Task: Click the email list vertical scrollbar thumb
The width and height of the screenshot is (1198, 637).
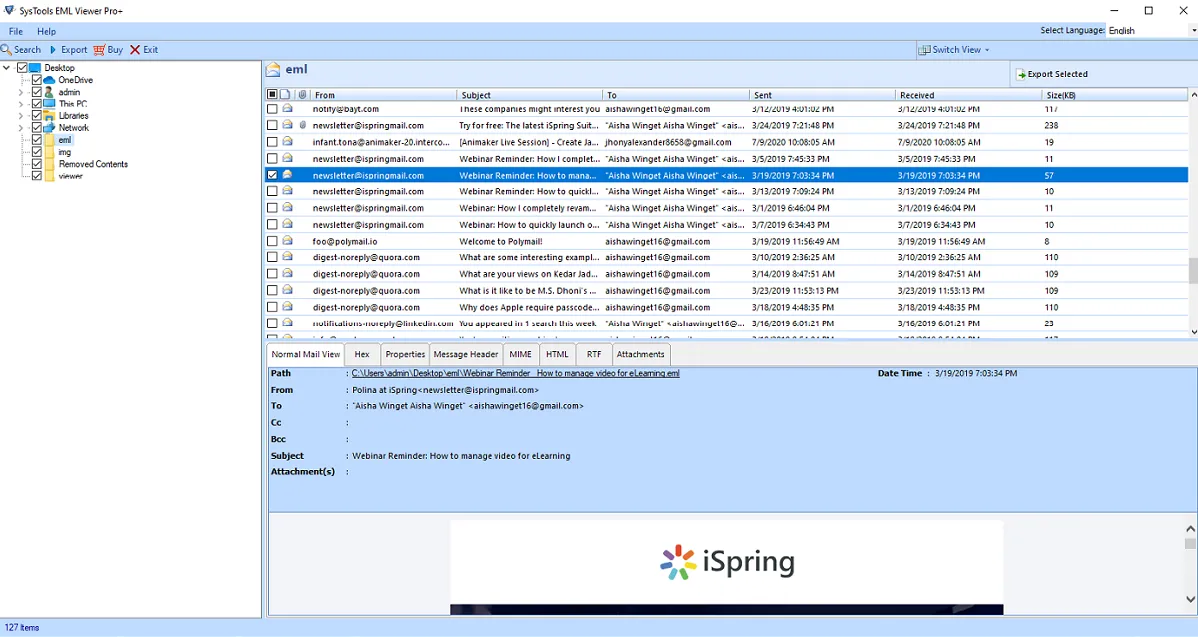Action: 1192,270
